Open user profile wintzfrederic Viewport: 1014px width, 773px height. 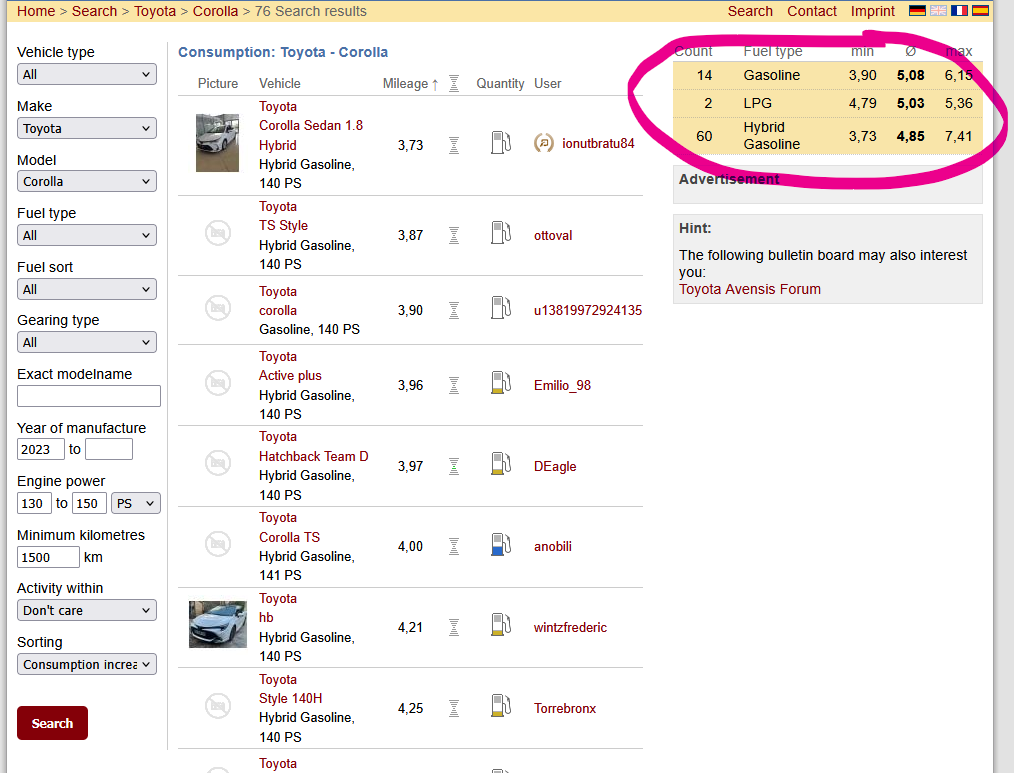(x=570, y=627)
